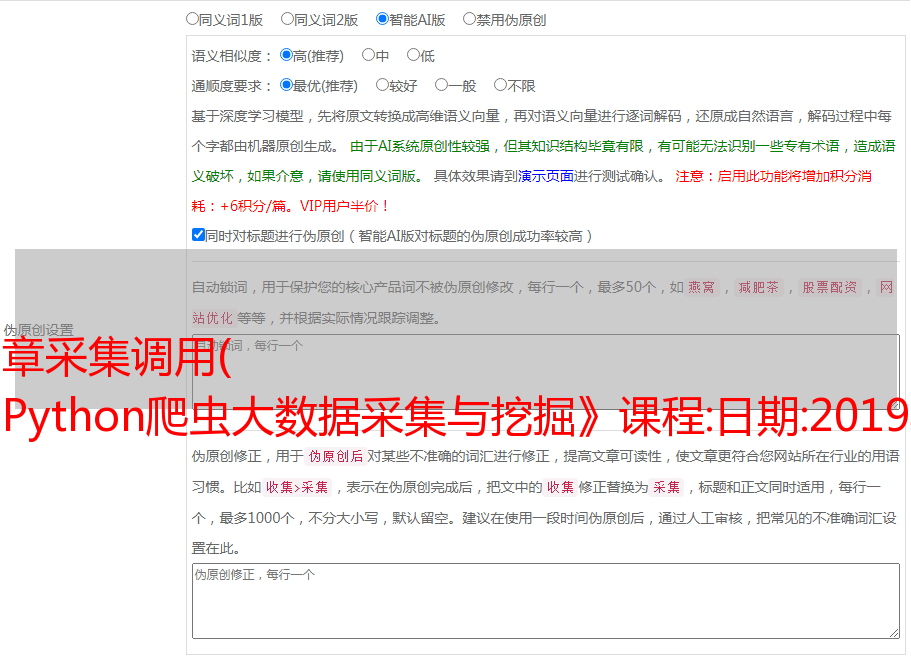The height and width of the screenshot is (658, 911).
Task: Select the 同义词1版 radio option
Action: (x=192, y=19)
